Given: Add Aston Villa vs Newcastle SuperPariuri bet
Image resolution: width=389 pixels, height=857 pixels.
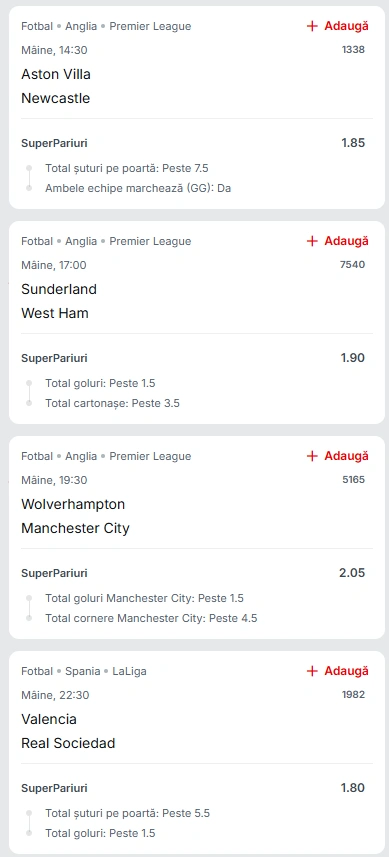Looking at the screenshot, I should click(x=338, y=26).
